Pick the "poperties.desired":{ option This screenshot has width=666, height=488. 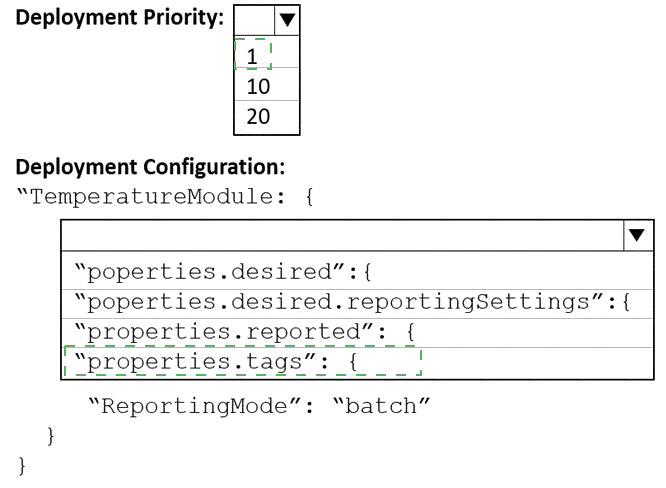[x=357, y=272]
